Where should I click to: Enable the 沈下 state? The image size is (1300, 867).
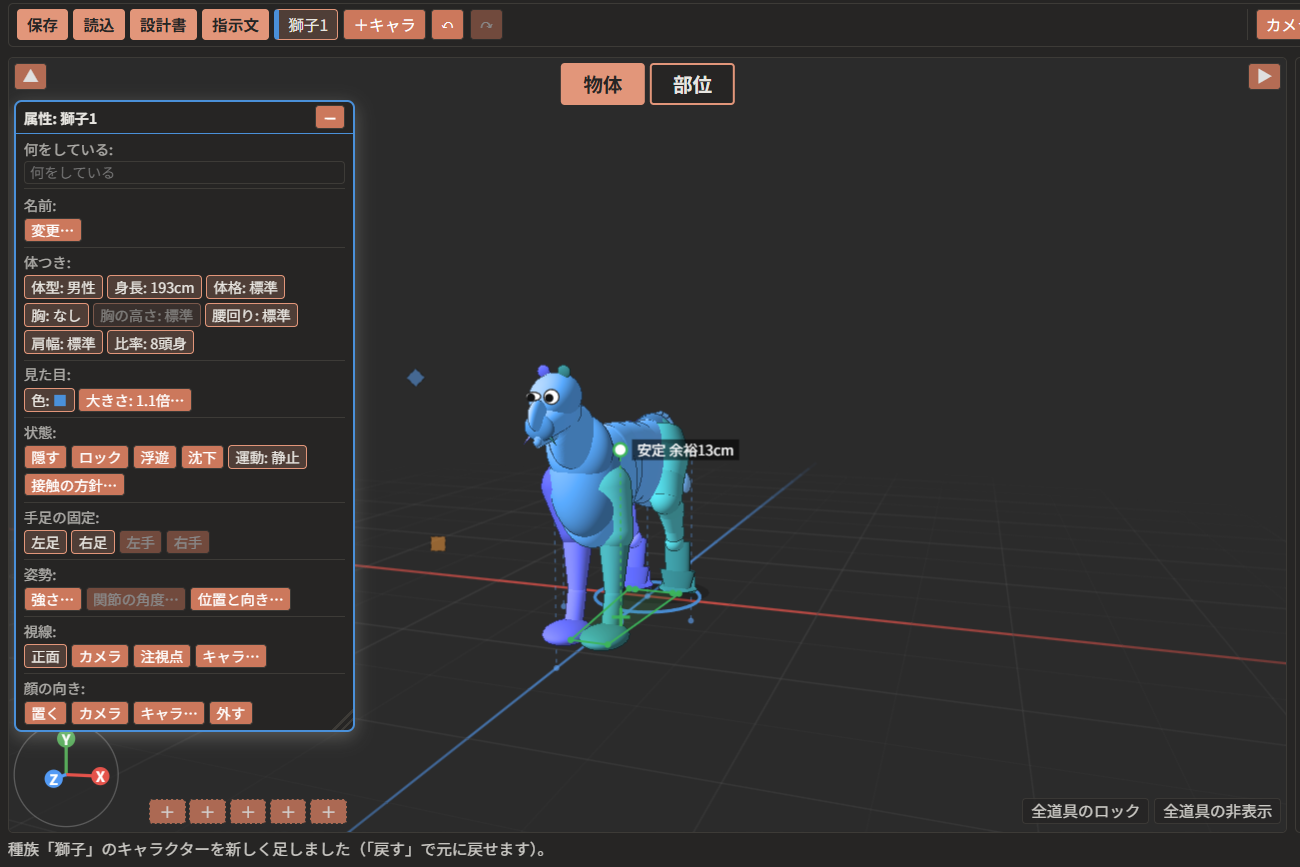coord(202,458)
